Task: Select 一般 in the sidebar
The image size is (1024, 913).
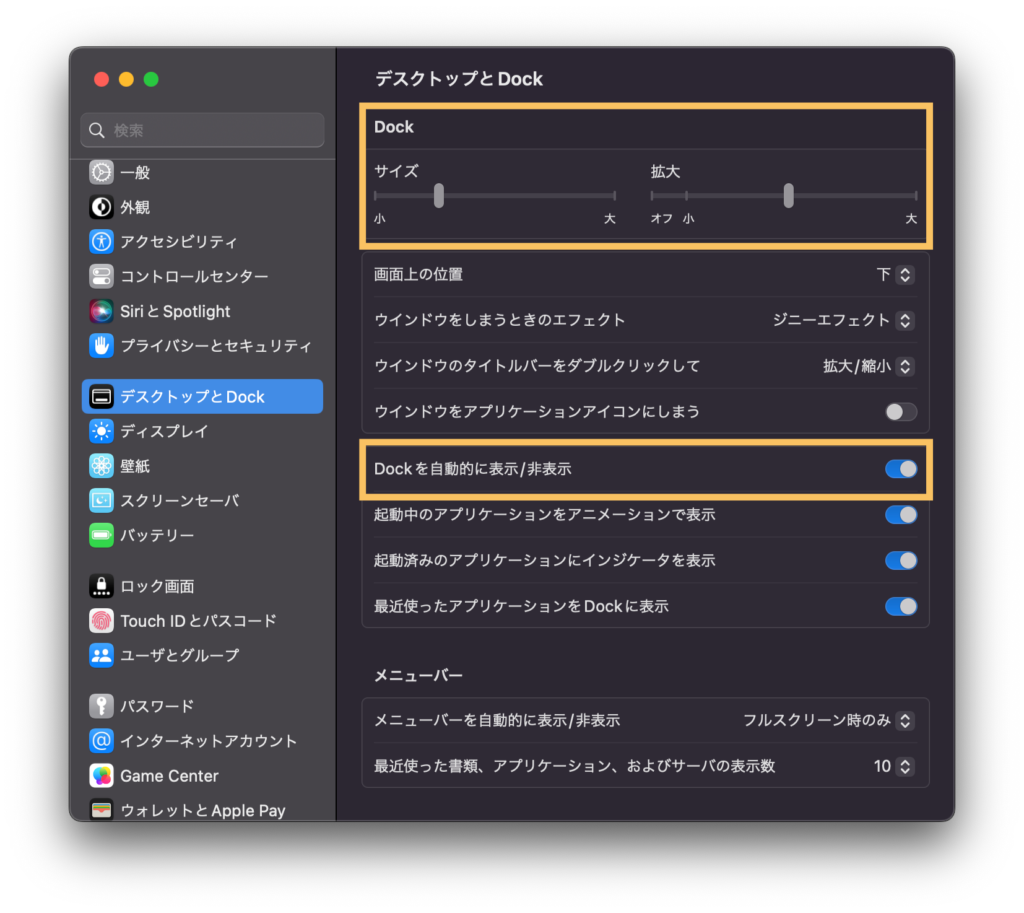Action: pyautogui.click(x=202, y=172)
